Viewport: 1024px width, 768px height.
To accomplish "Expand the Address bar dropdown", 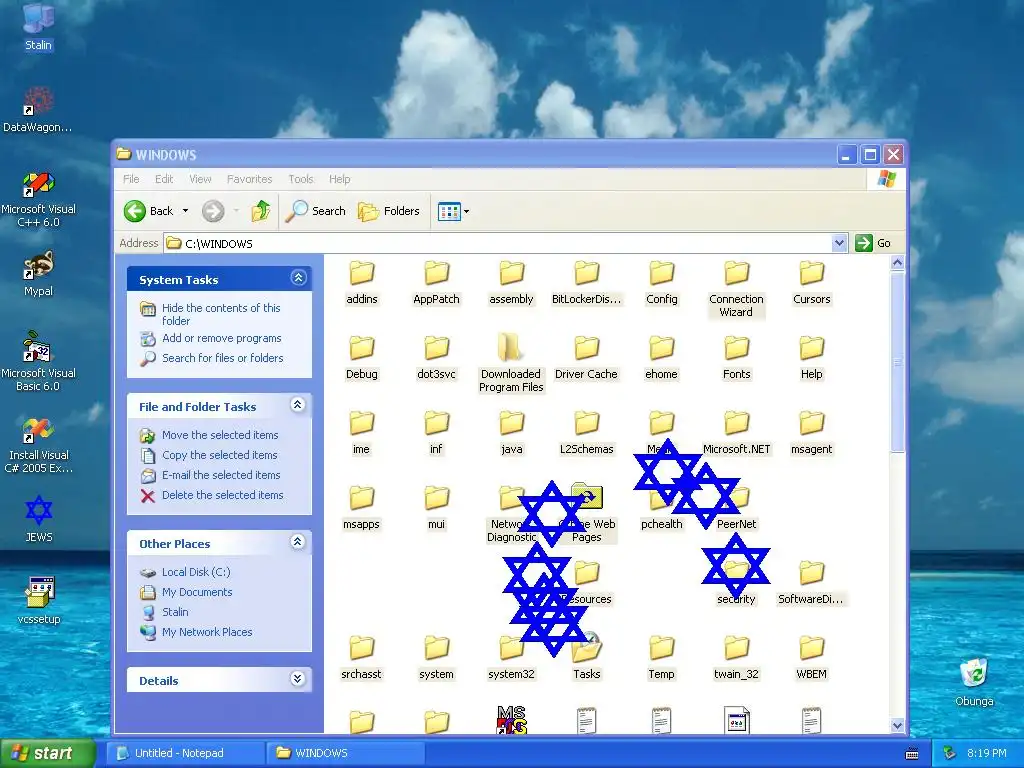I will tap(839, 243).
